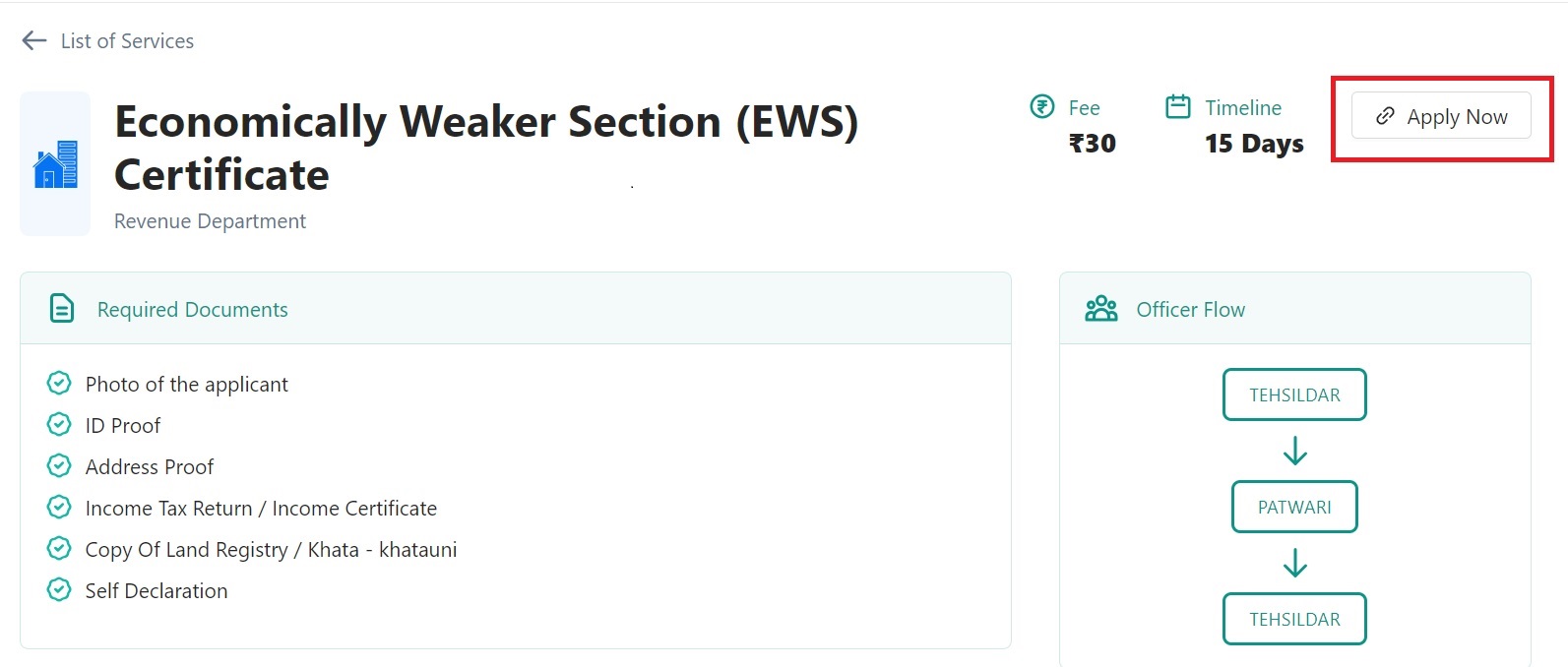Select the Officer Flow panel header
The image size is (1568, 667).
point(1190,309)
